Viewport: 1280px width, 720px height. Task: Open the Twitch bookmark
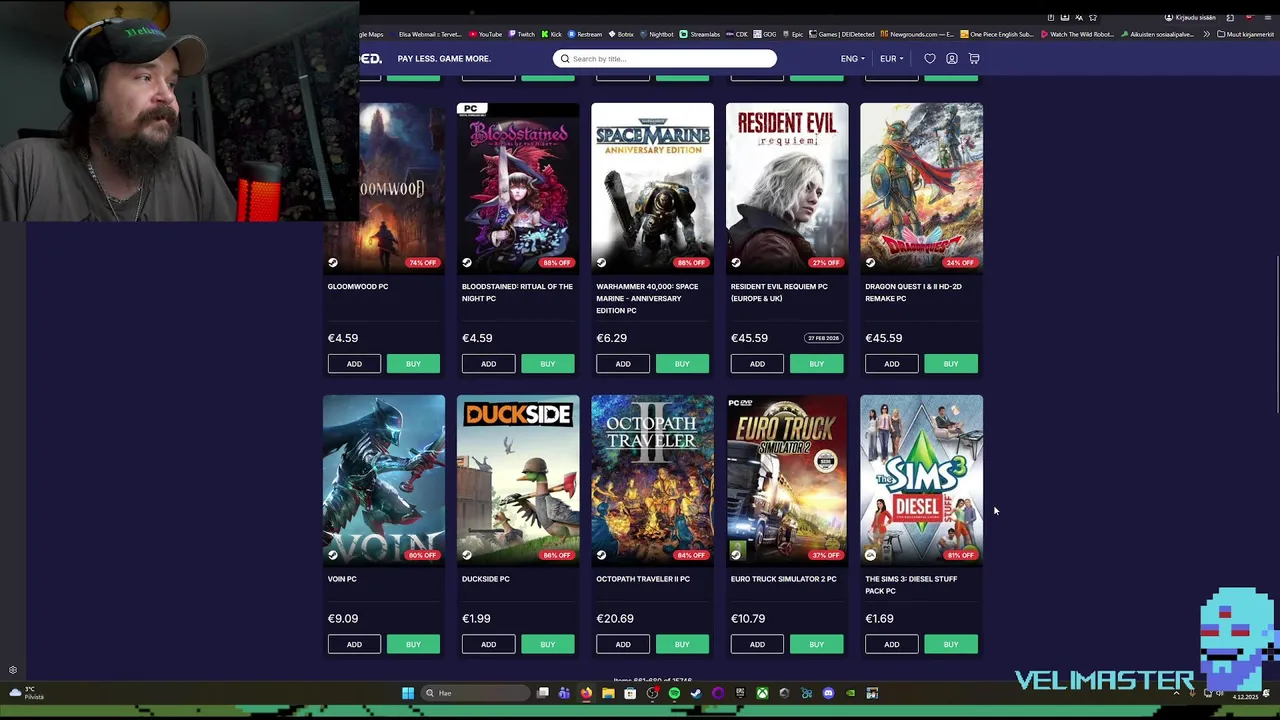[x=521, y=34]
